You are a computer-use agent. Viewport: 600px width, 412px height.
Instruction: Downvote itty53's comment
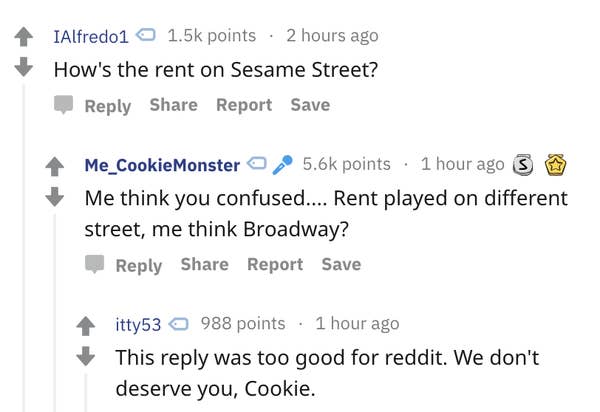coord(89,355)
